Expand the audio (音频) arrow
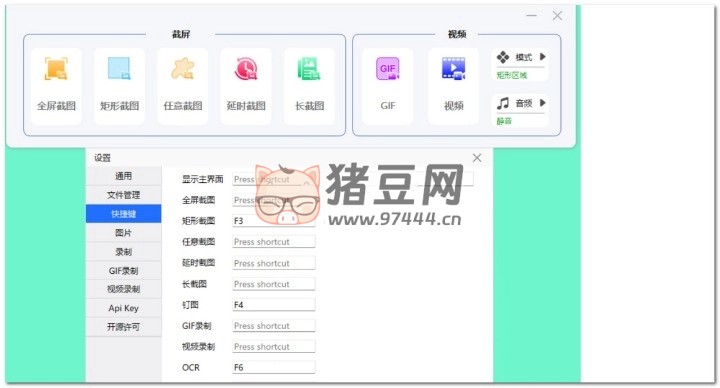720x388 pixels. pos(543,103)
